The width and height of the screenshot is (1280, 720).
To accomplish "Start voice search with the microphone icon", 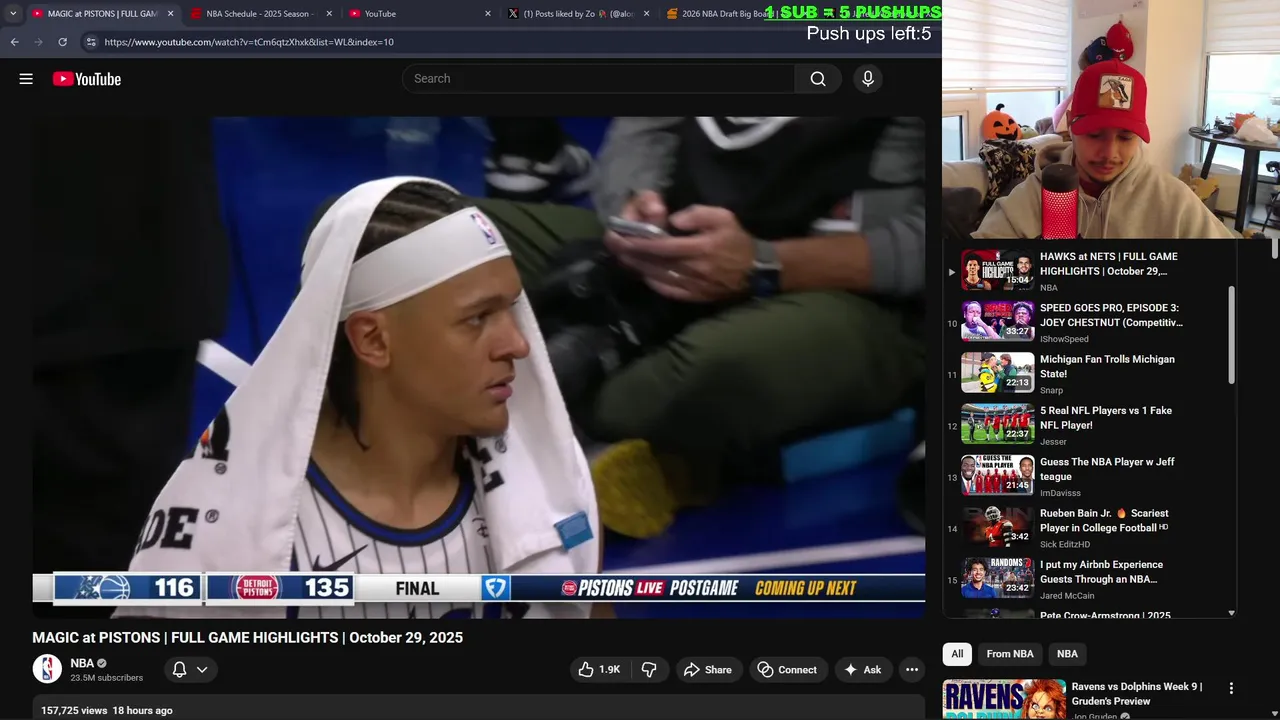I will click(868, 79).
